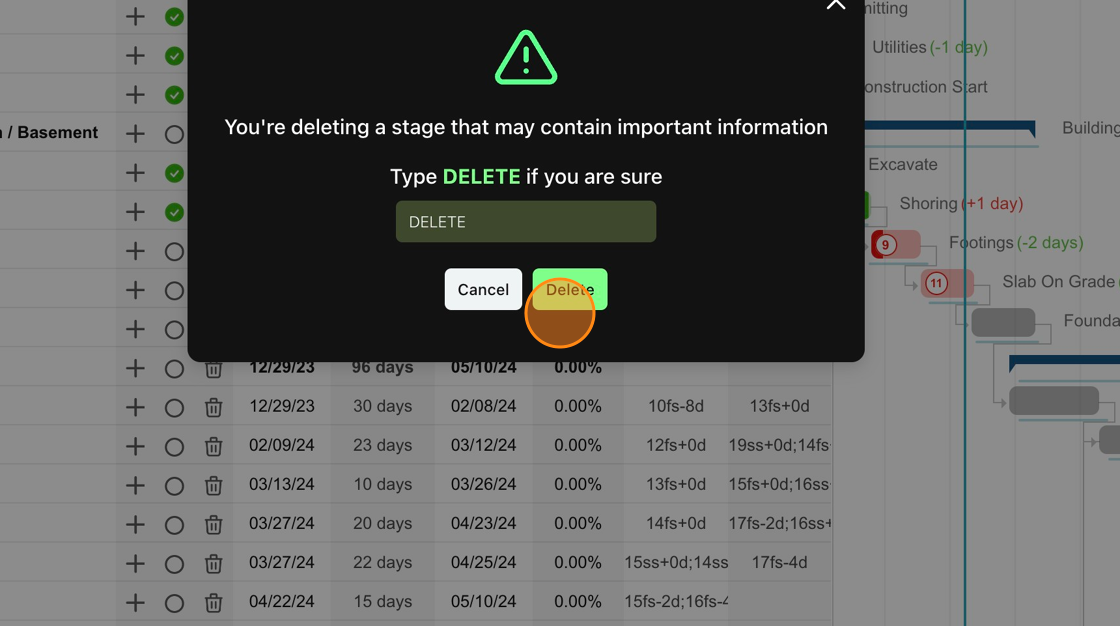1120x626 pixels.
Task: Select the Slab On Grade bar with the 11 badge
Action: 947,284
